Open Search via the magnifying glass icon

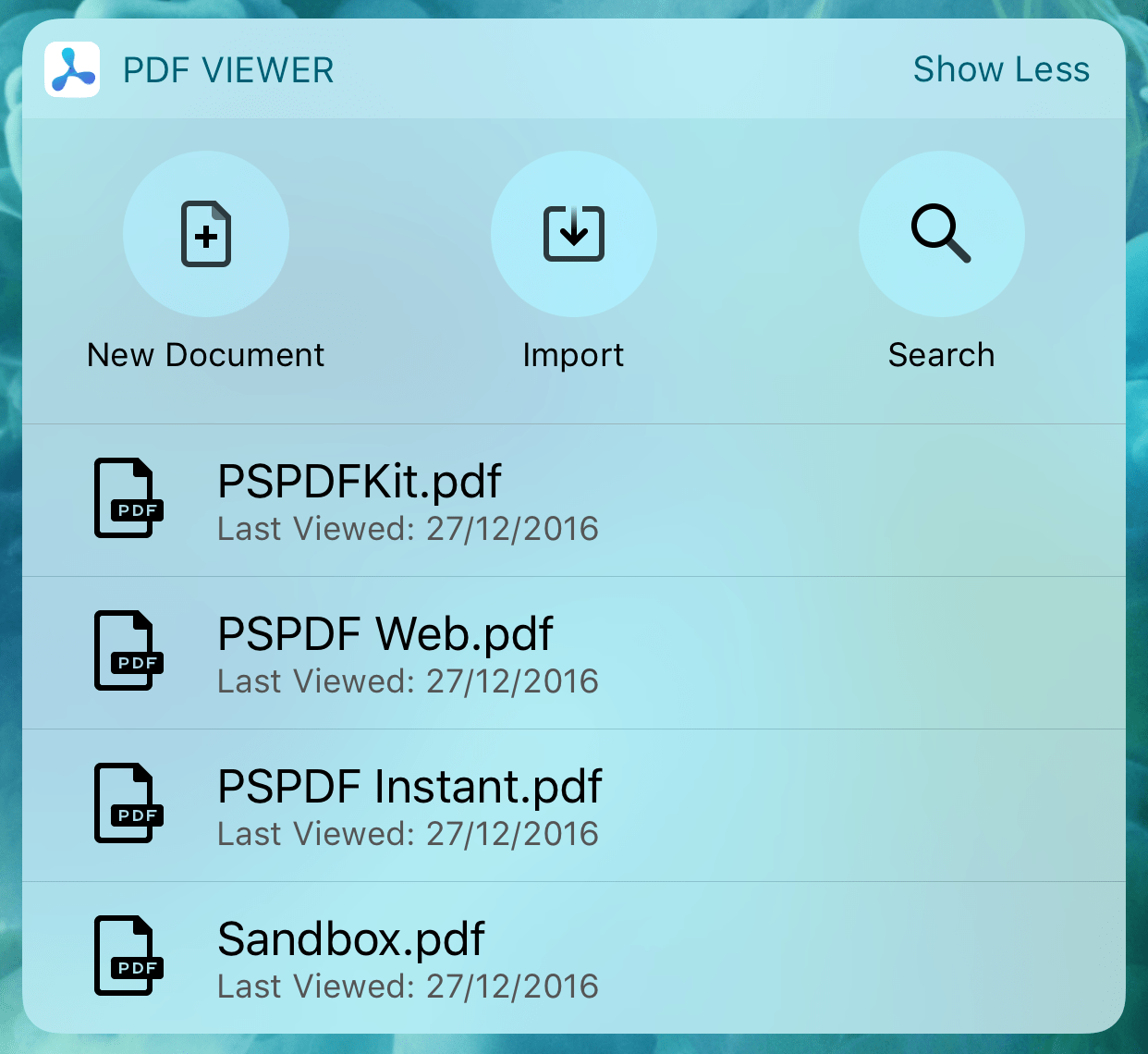click(x=941, y=234)
